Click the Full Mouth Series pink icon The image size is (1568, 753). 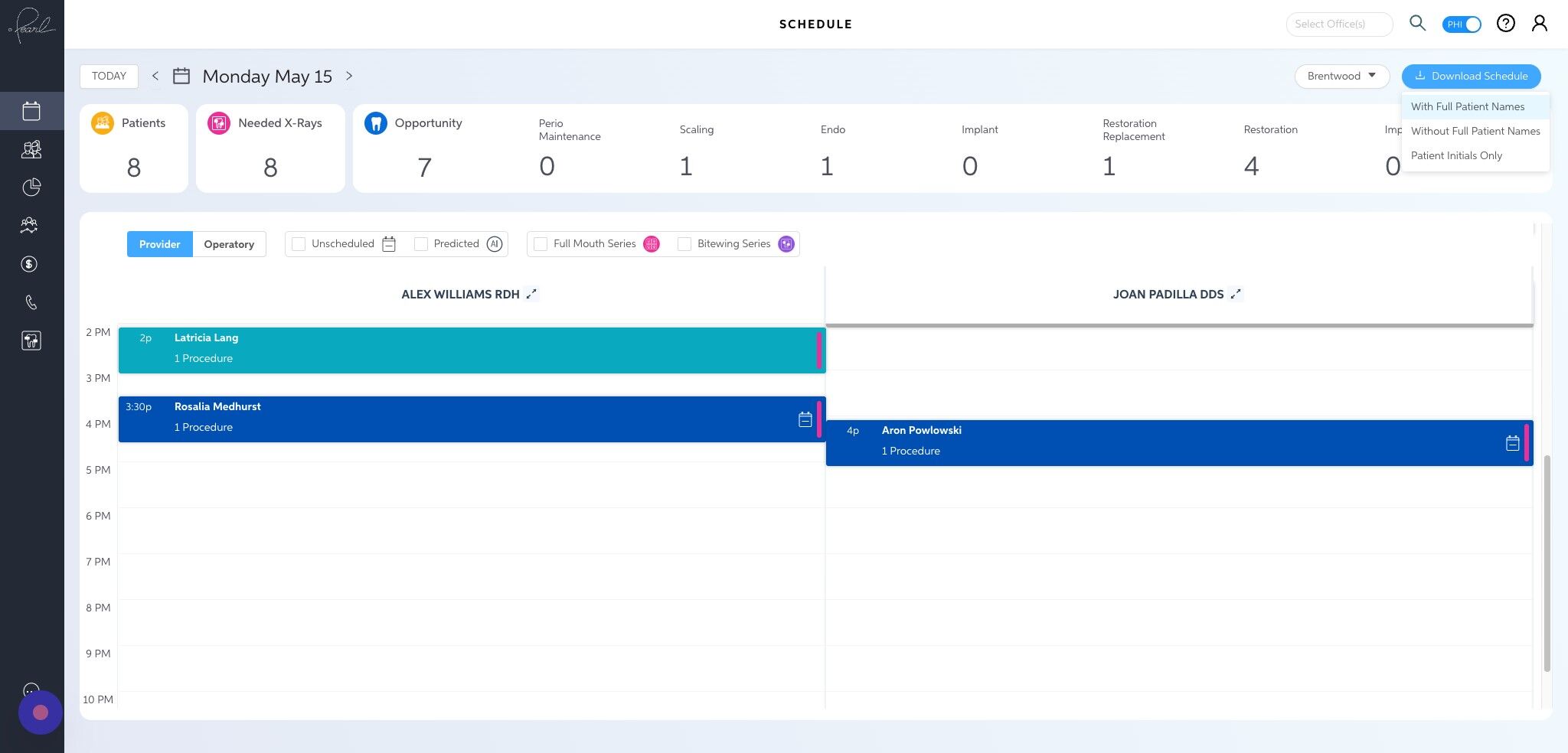[652, 244]
